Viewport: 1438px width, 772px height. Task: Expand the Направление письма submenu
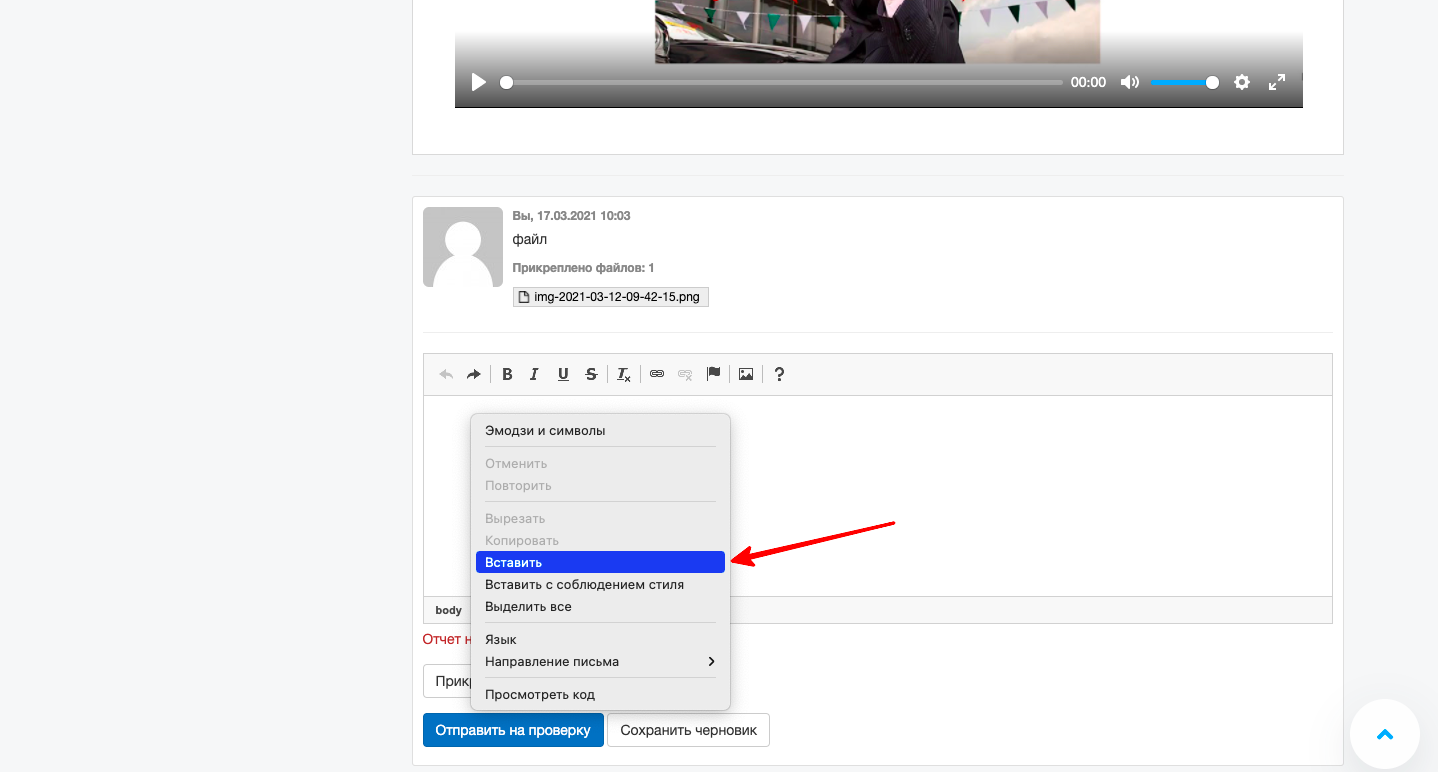click(600, 661)
